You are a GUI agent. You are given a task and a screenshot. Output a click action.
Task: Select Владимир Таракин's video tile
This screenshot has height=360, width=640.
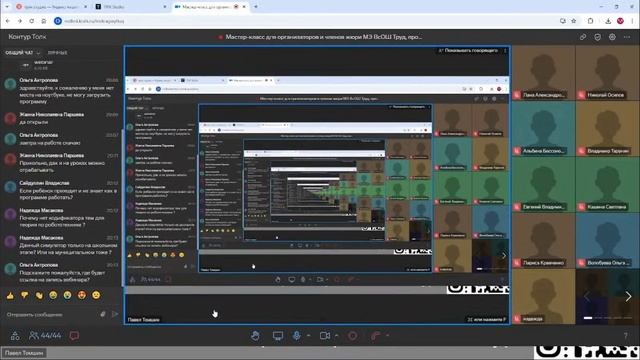(607, 129)
